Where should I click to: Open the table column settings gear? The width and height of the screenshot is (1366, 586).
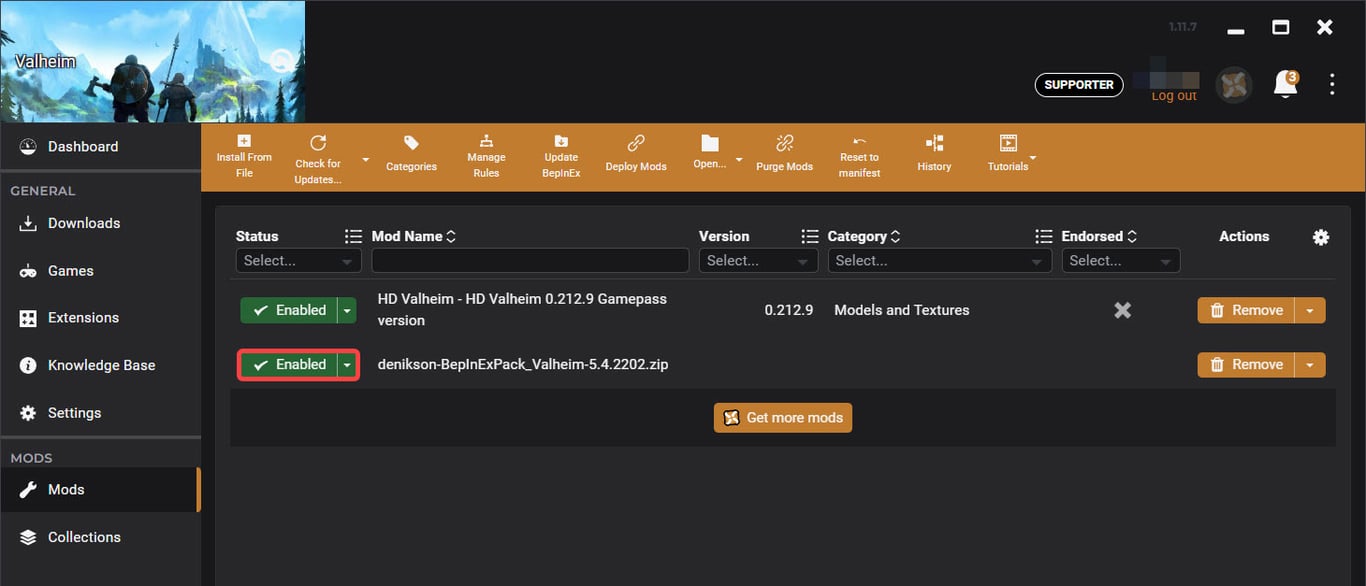pos(1320,237)
